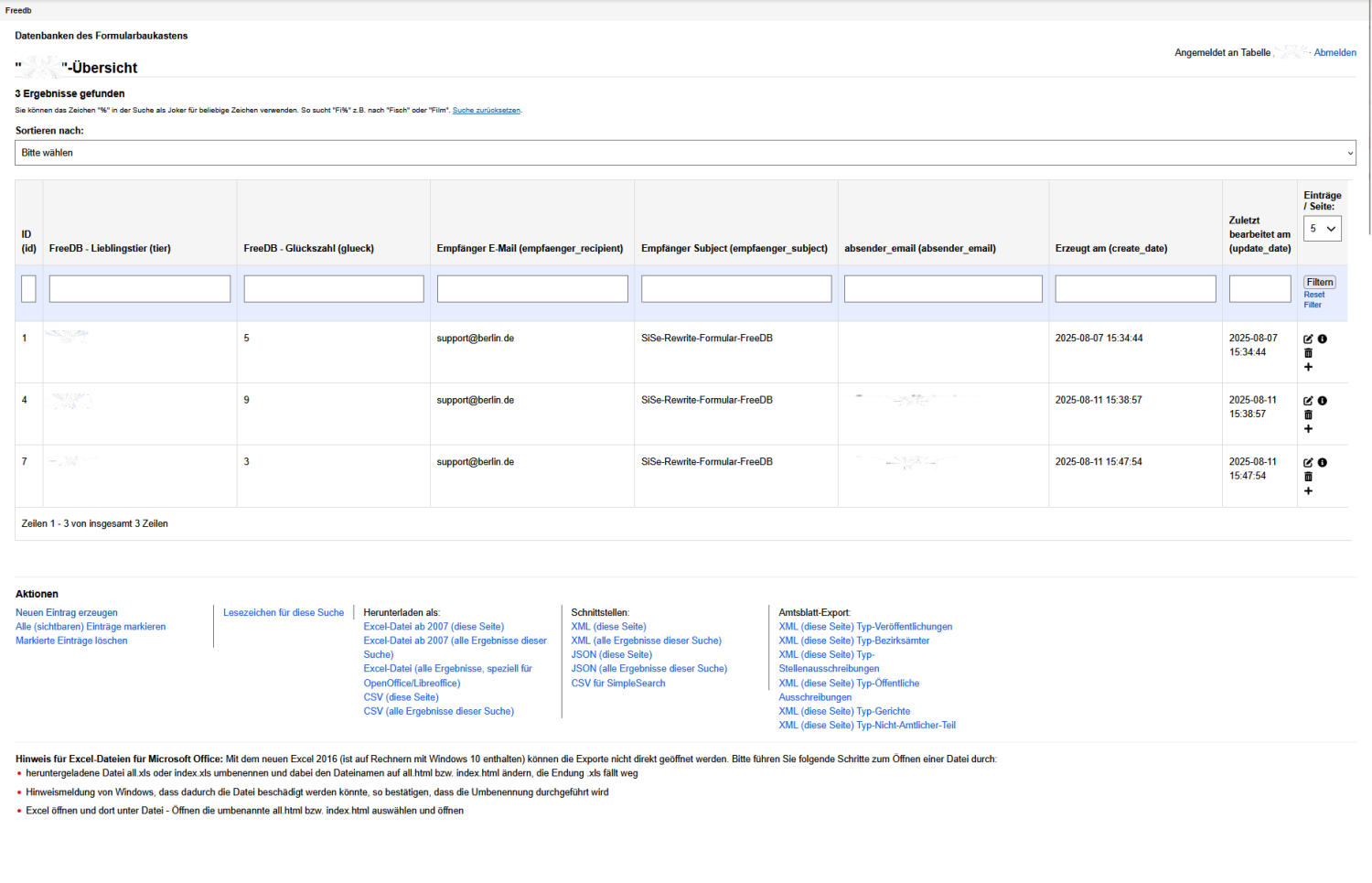Open the info icon for entry ID 1

[1323, 339]
